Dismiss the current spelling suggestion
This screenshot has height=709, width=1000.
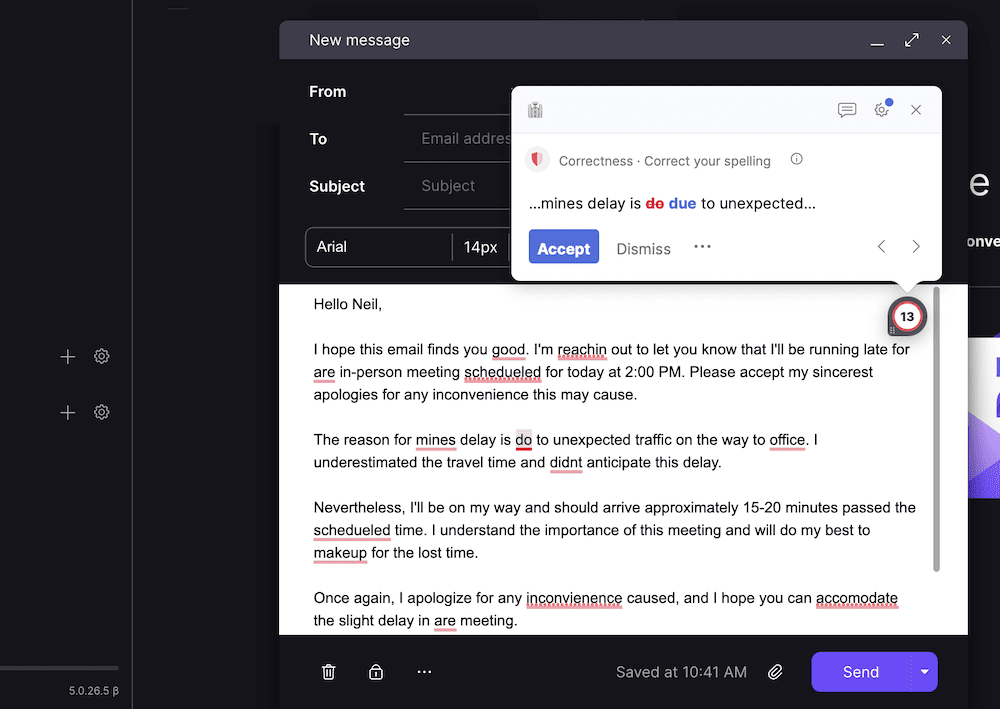[643, 248]
